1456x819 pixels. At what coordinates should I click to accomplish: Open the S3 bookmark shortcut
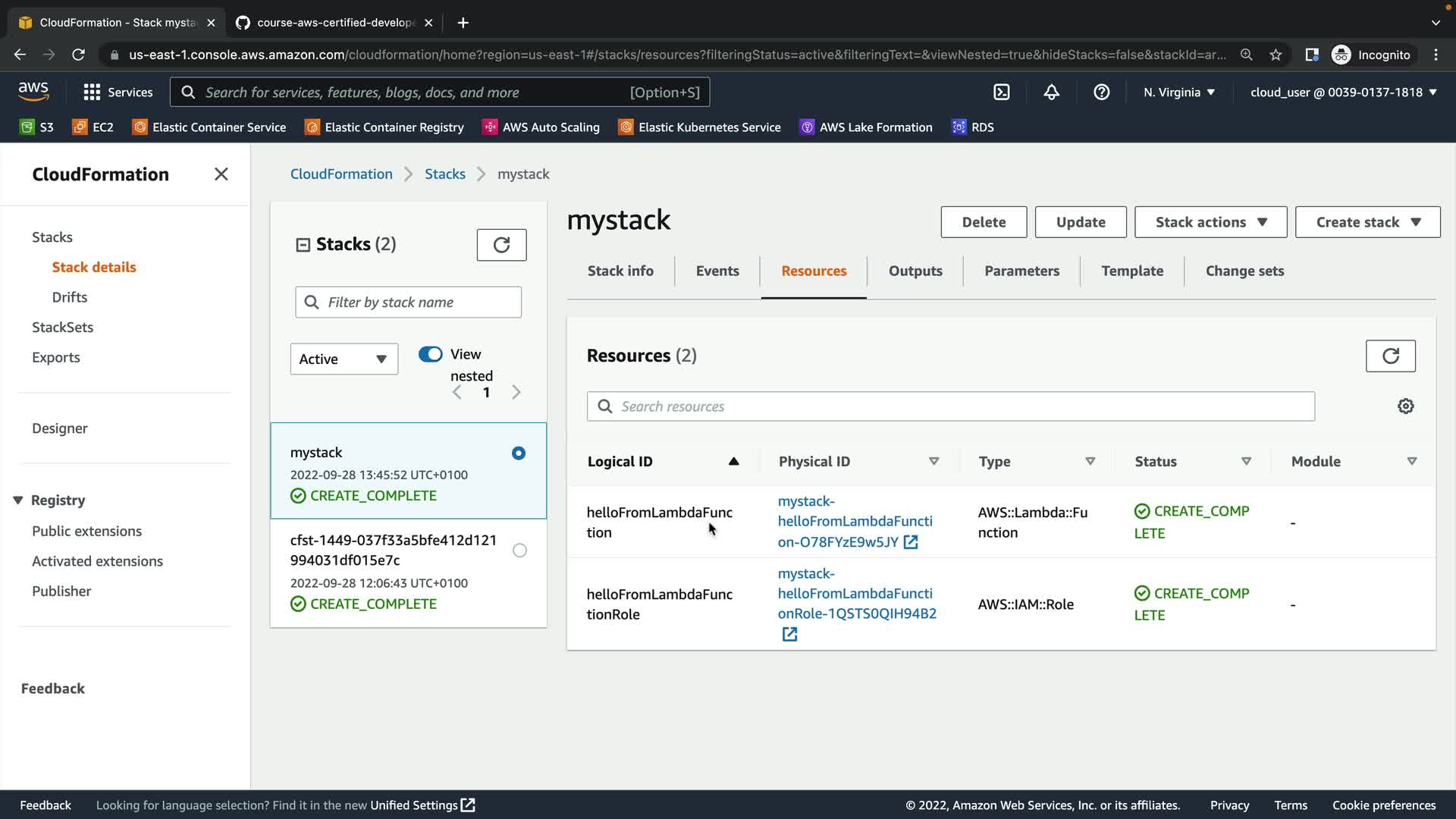click(36, 127)
